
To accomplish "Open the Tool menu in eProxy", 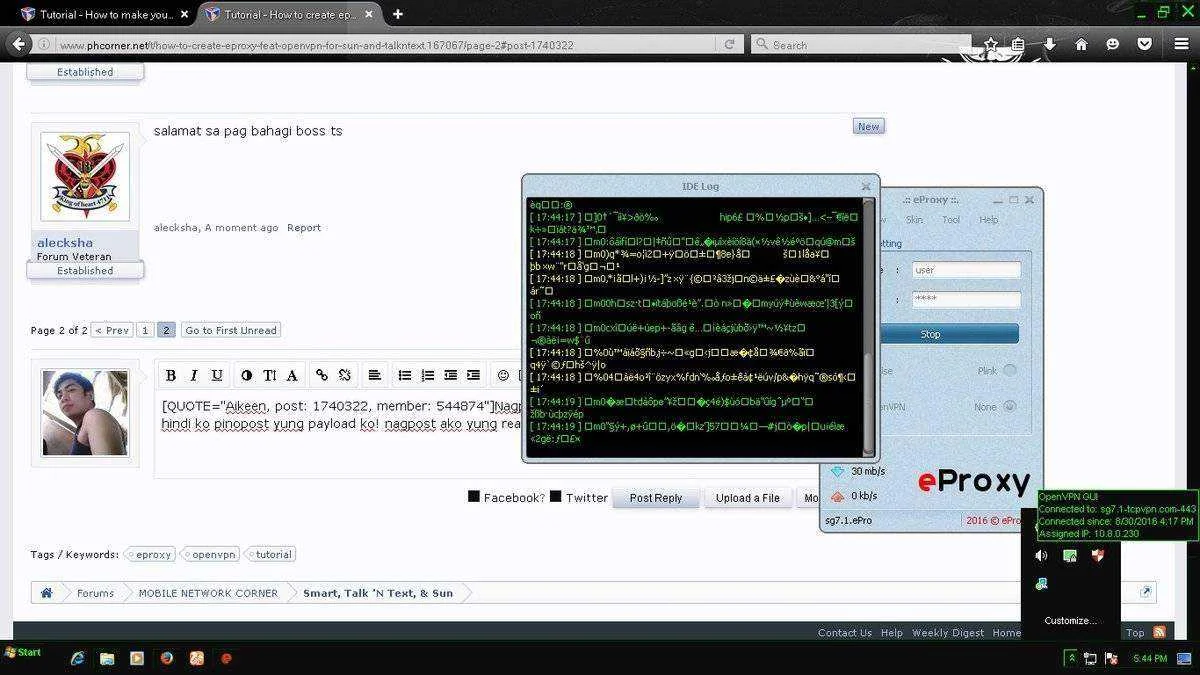I will (x=951, y=220).
